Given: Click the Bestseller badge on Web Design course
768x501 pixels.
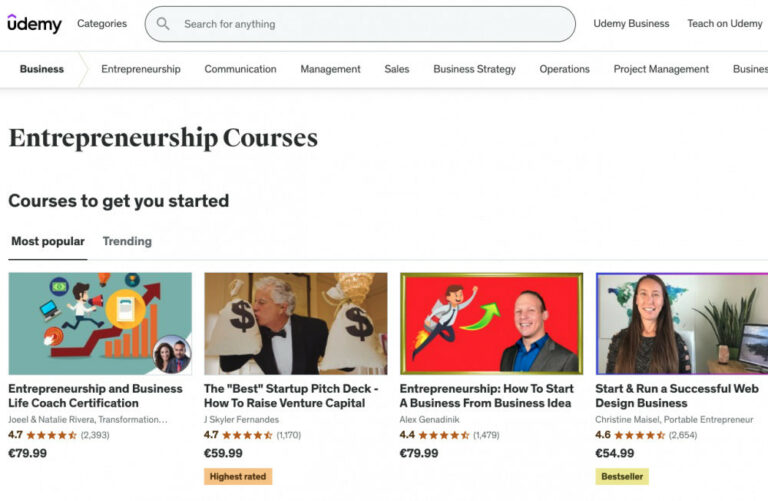Looking at the screenshot, I should (621, 477).
